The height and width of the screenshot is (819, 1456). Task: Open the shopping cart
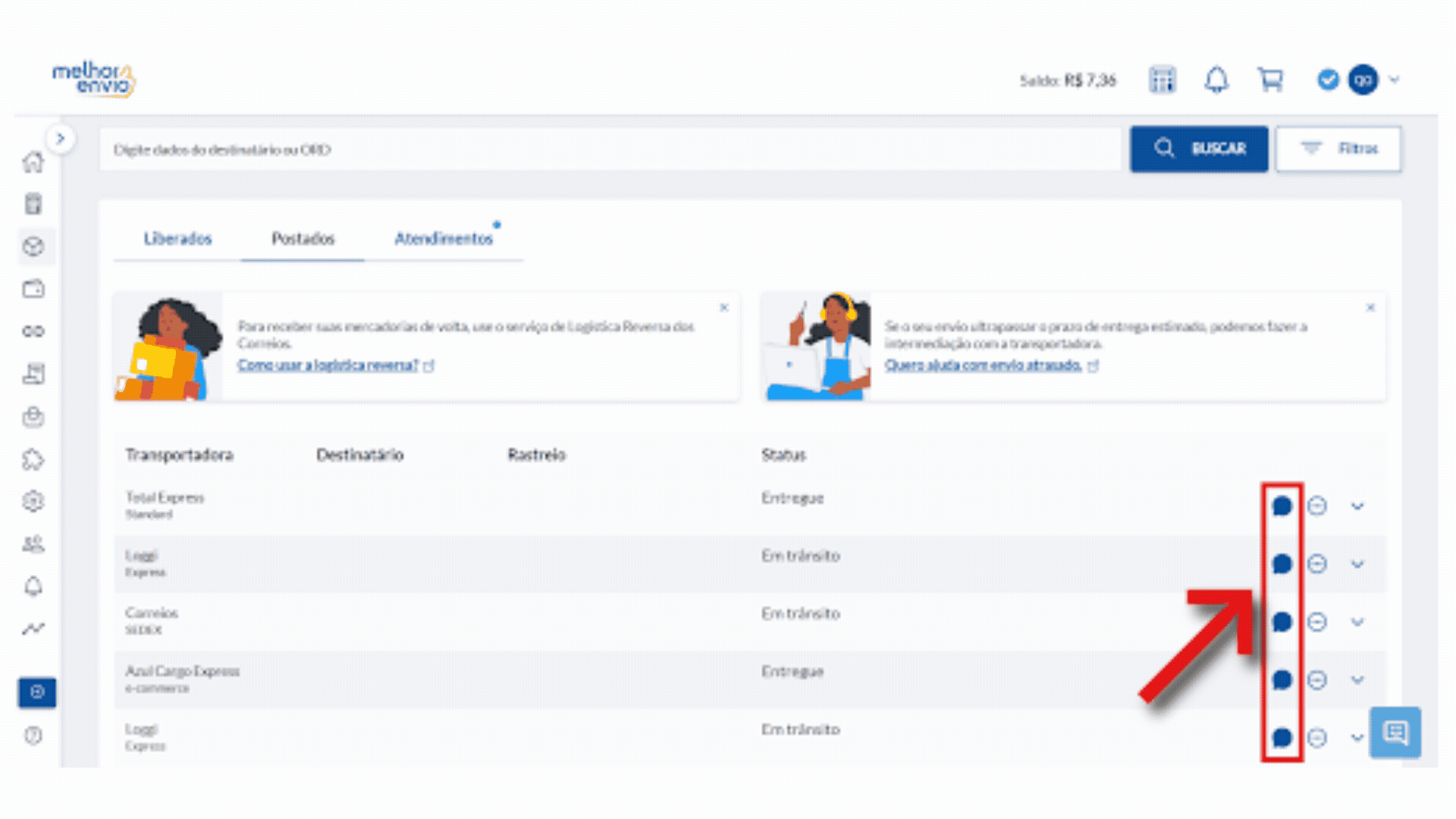pyautogui.click(x=1270, y=80)
